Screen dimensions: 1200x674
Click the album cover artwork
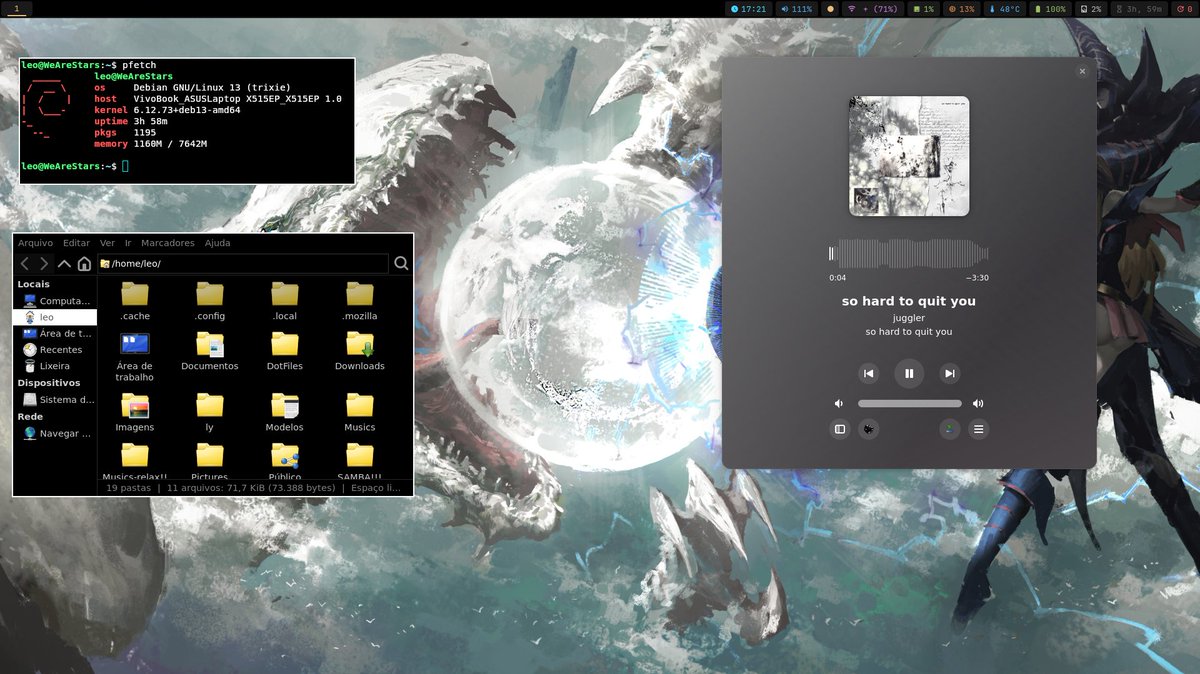click(x=909, y=156)
